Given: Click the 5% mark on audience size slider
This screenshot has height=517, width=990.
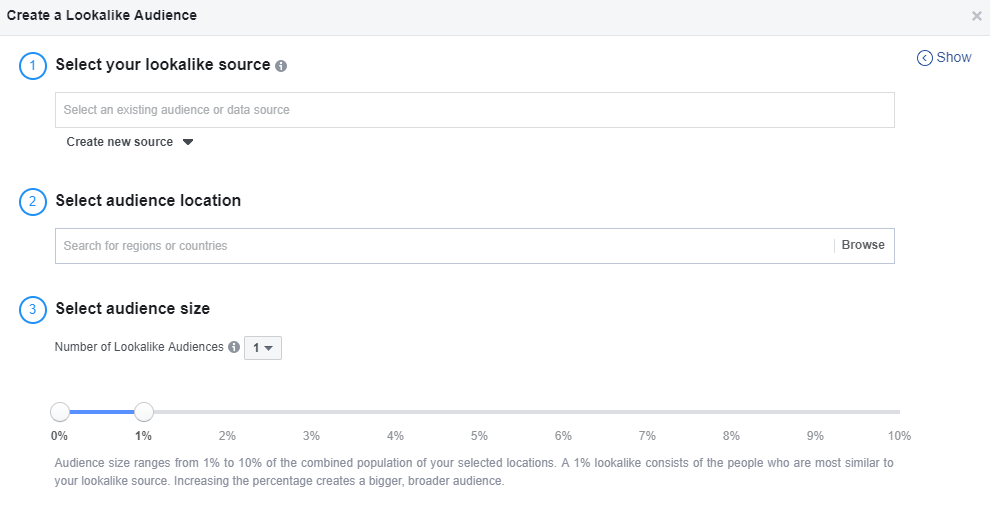Looking at the screenshot, I should click(479, 436).
